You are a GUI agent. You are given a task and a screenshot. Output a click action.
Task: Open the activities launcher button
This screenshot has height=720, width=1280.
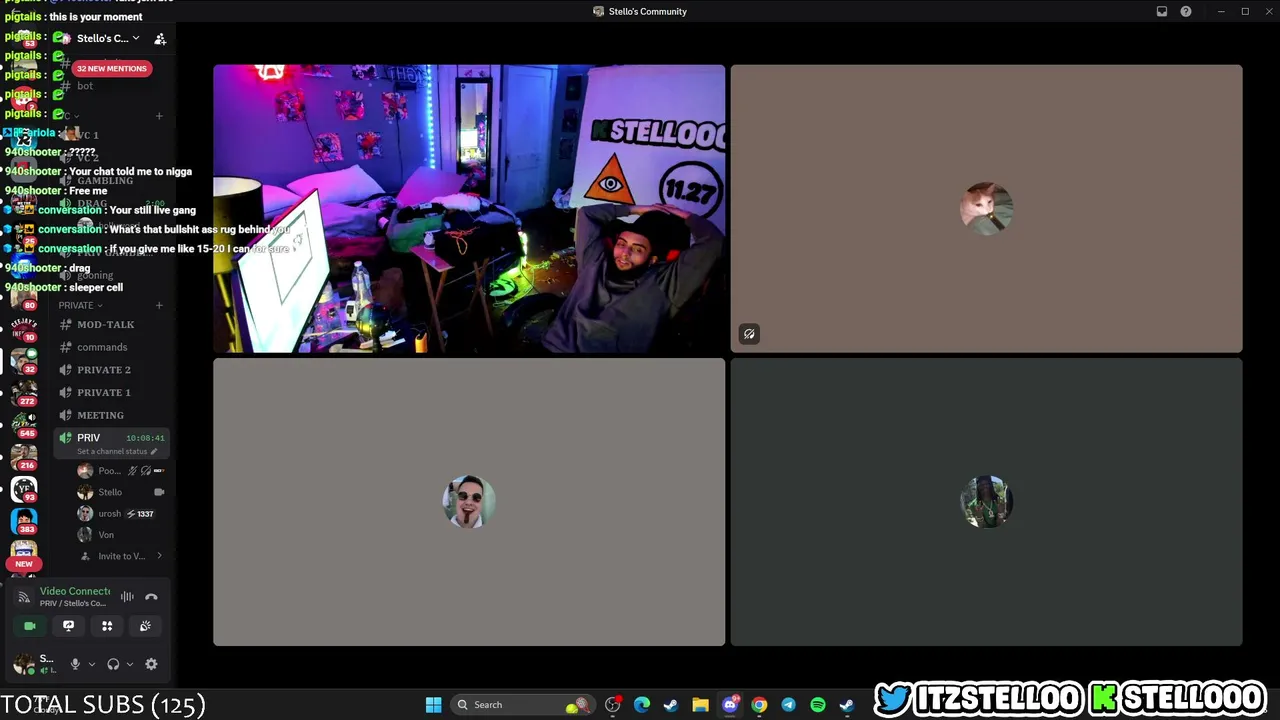point(107,626)
